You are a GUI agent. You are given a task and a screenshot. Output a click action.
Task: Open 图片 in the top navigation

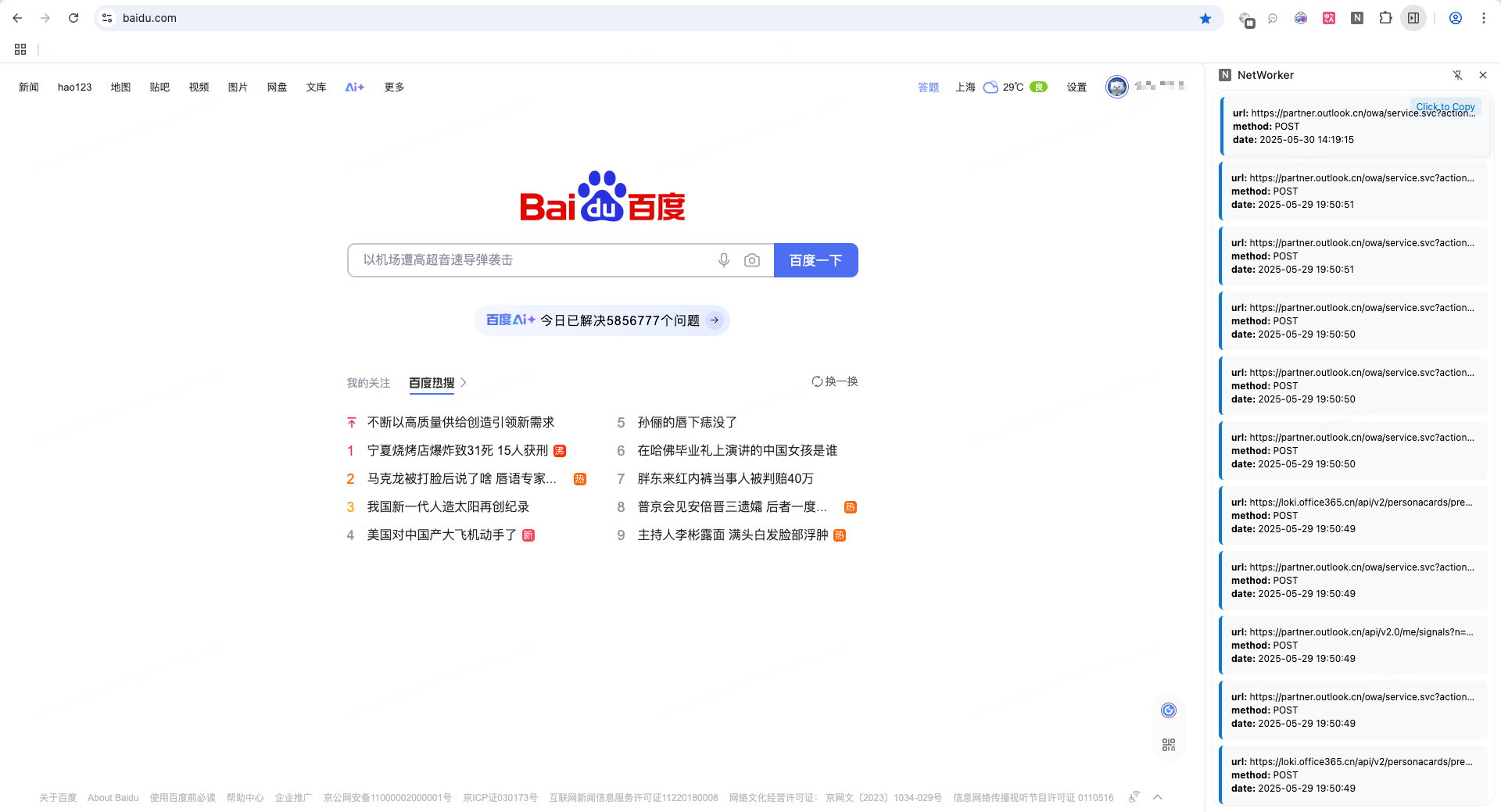tap(238, 87)
